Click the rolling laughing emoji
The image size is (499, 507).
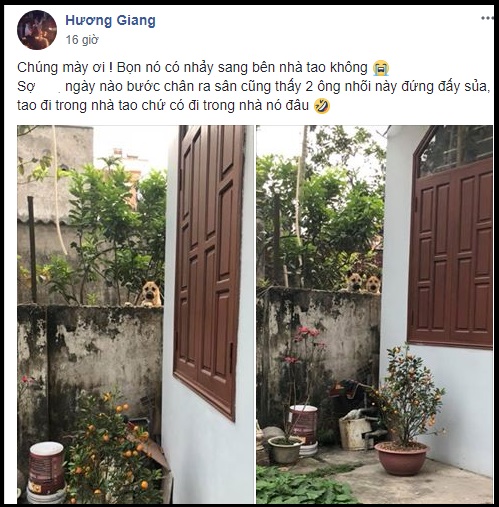[x=322, y=106]
